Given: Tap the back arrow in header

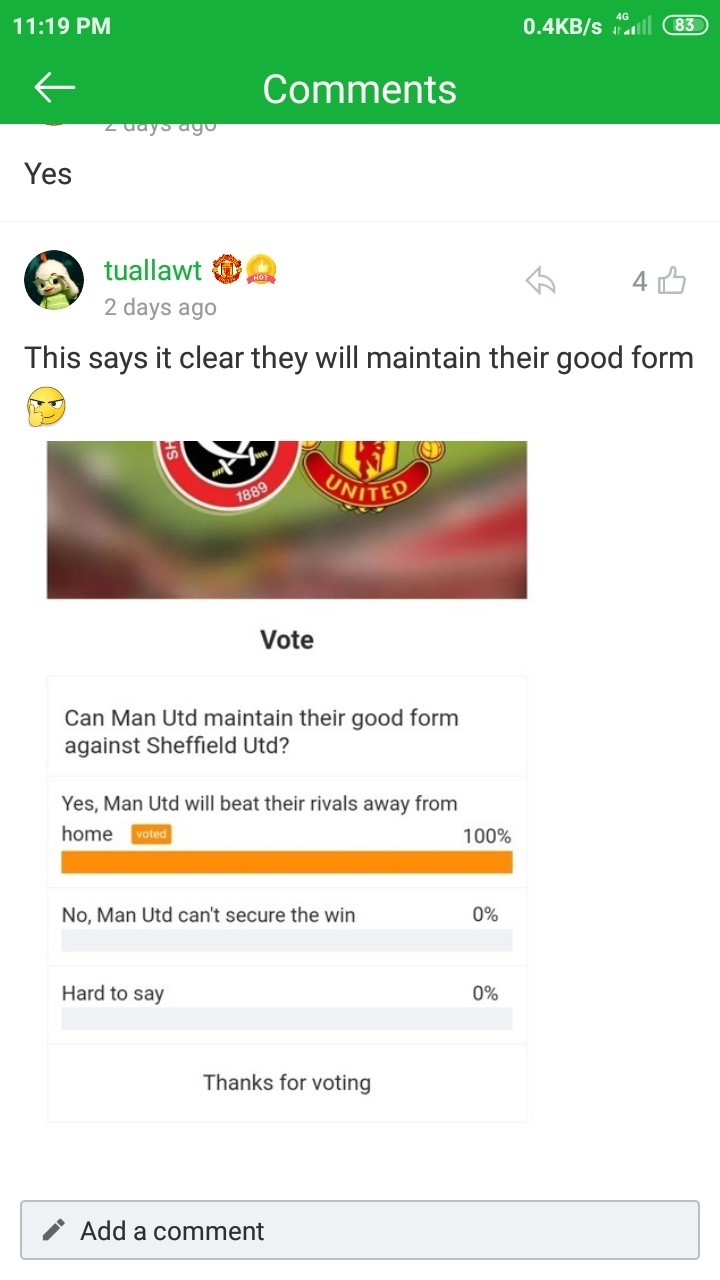Looking at the screenshot, I should (x=55, y=88).
